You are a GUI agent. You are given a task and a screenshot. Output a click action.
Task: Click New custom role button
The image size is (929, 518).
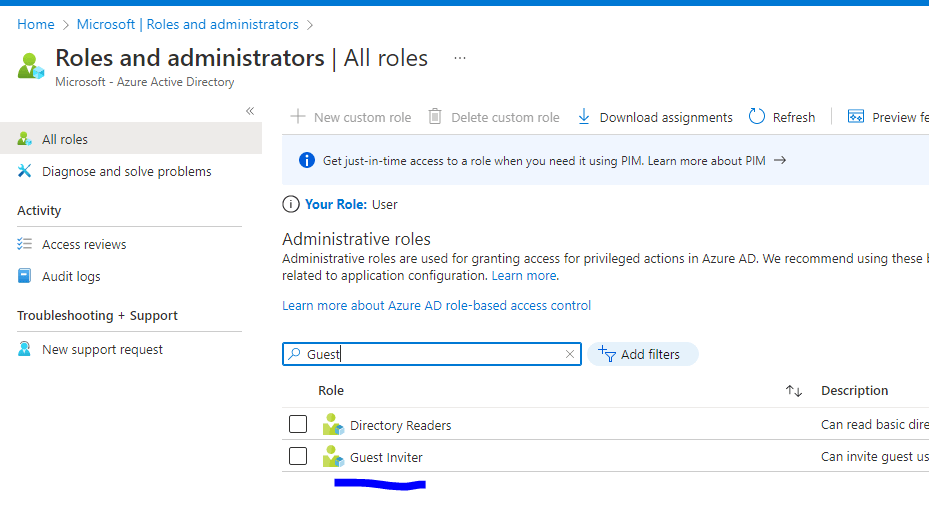[x=351, y=117]
